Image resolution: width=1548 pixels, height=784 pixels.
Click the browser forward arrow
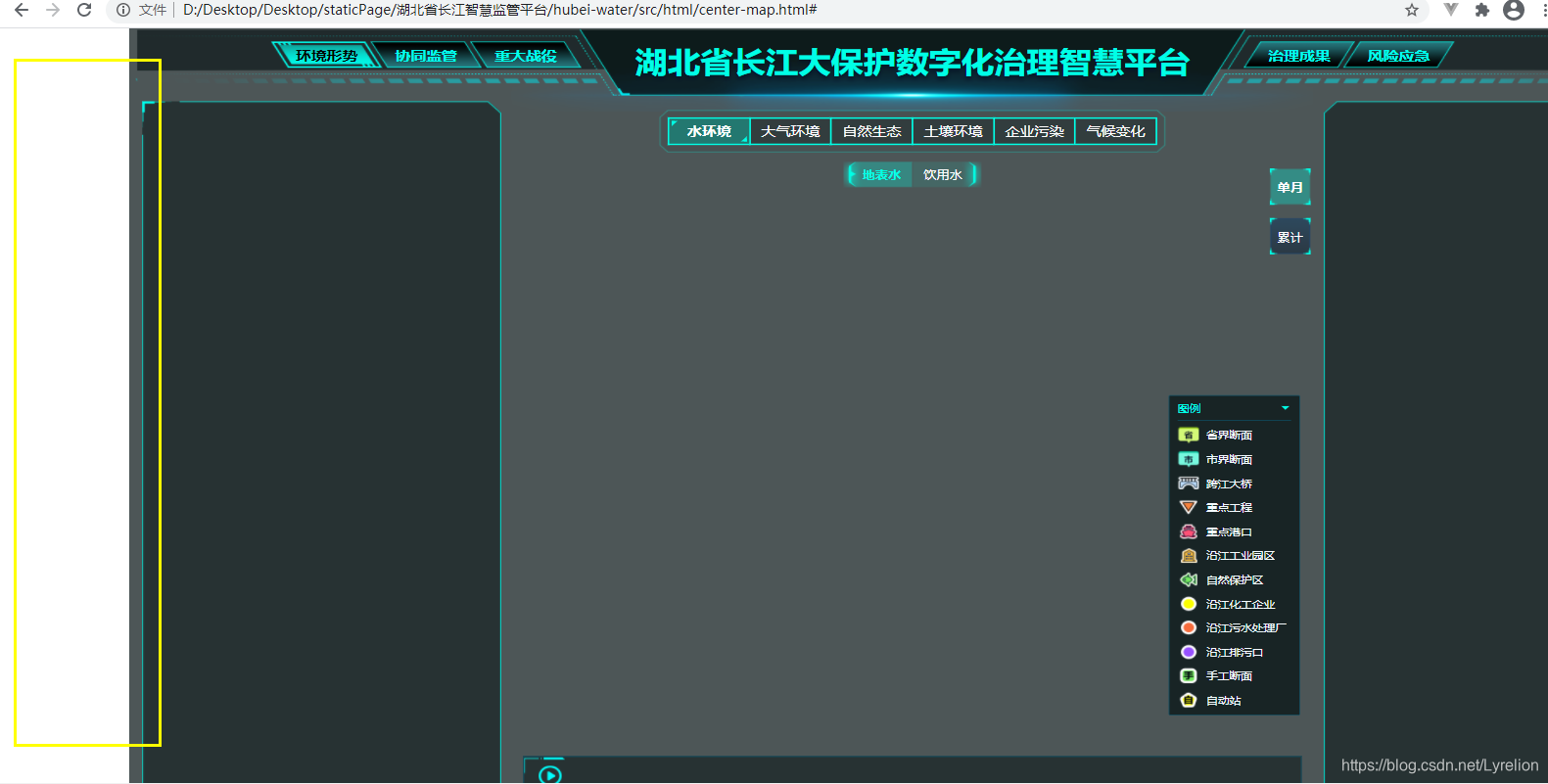[53, 10]
